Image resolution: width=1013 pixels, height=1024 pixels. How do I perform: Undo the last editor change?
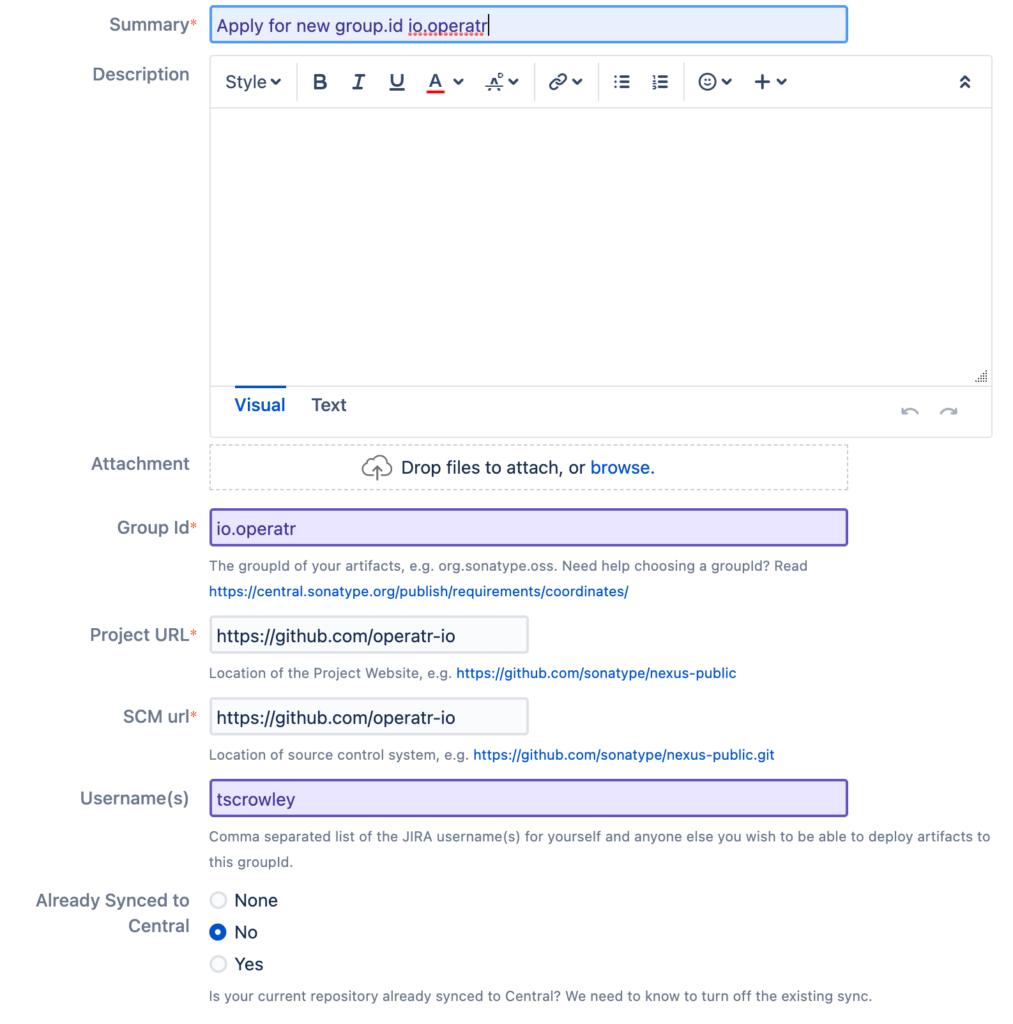[x=909, y=412]
